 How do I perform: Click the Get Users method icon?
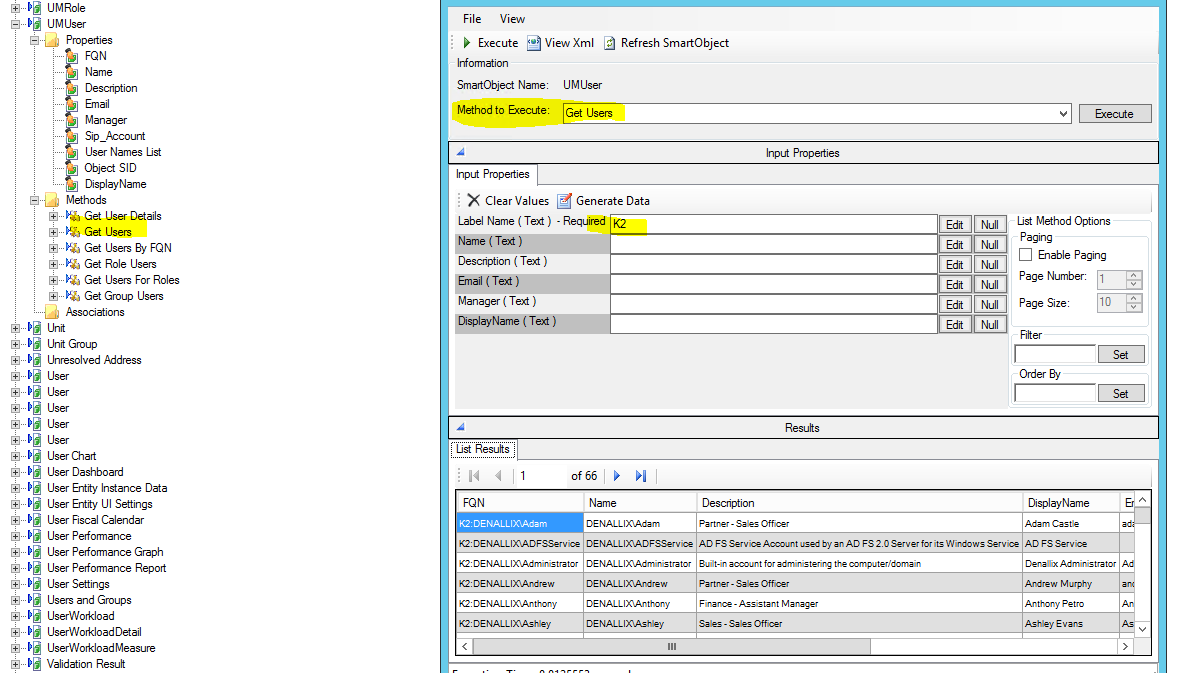click(x=73, y=232)
